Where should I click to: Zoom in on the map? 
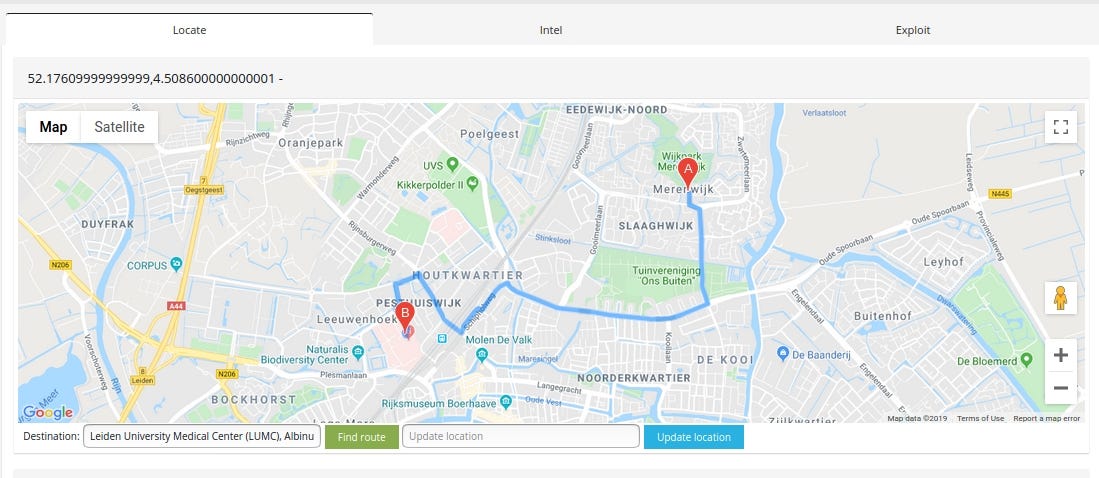pyautogui.click(x=1060, y=355)
